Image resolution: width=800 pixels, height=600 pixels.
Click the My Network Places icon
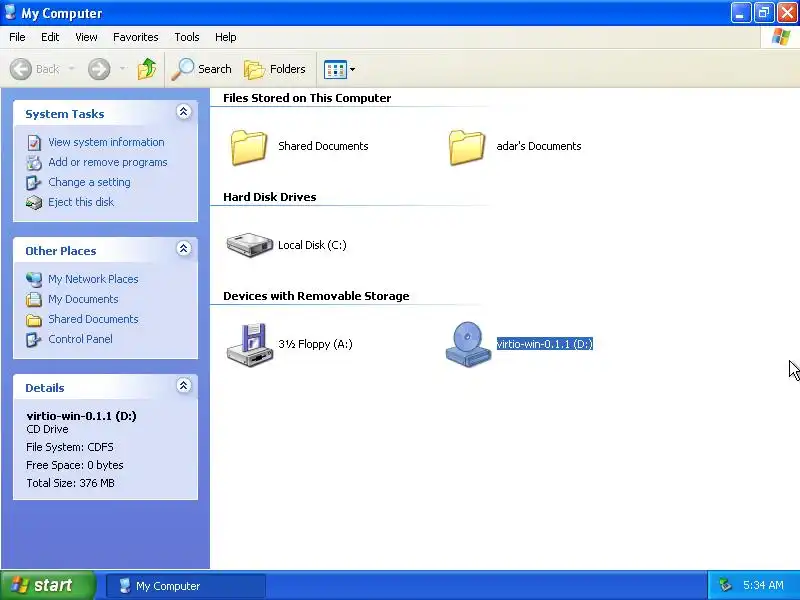point(34,280)
